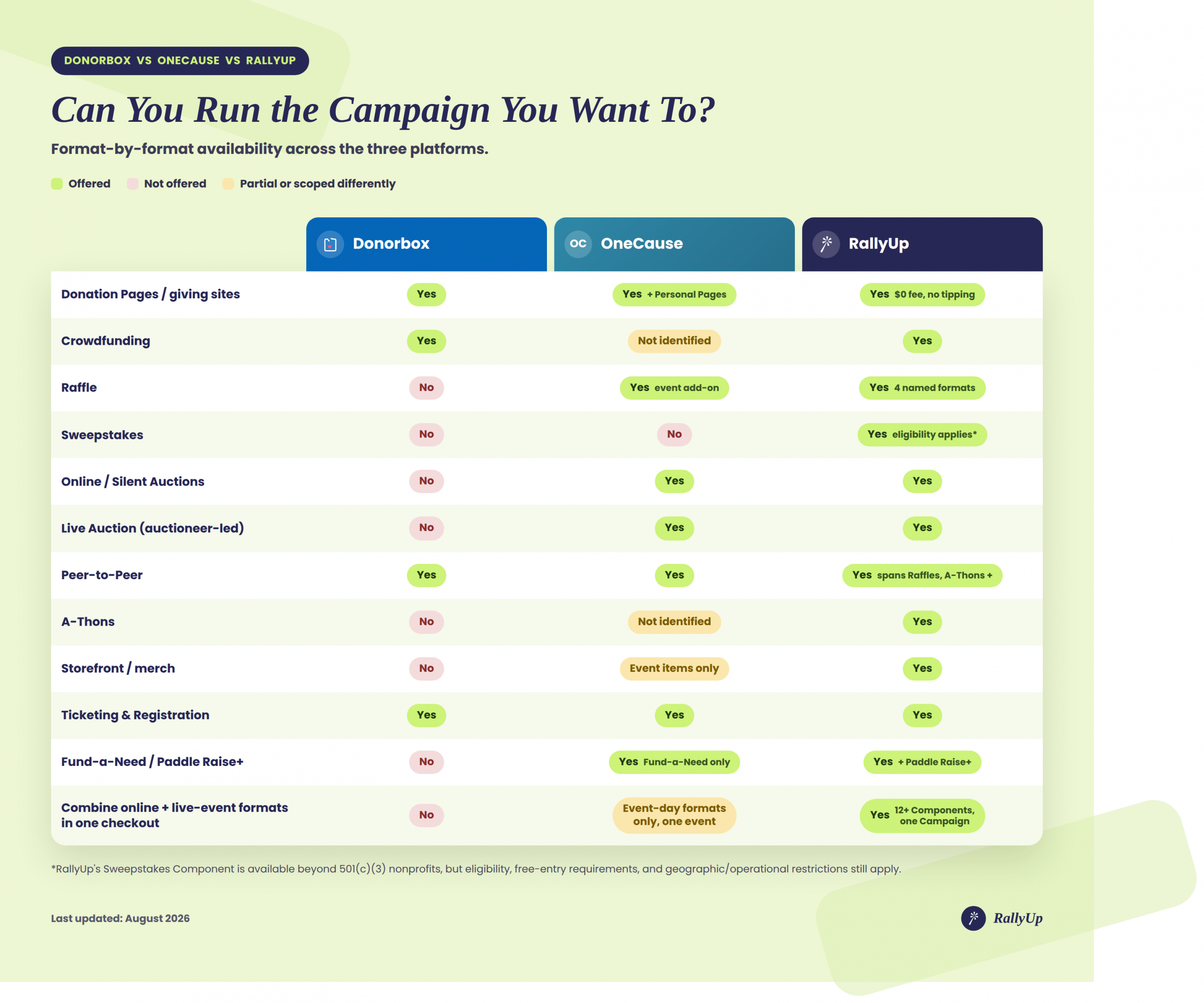Click the 'Online / Silent Auctions' row label

pos(133,482)
